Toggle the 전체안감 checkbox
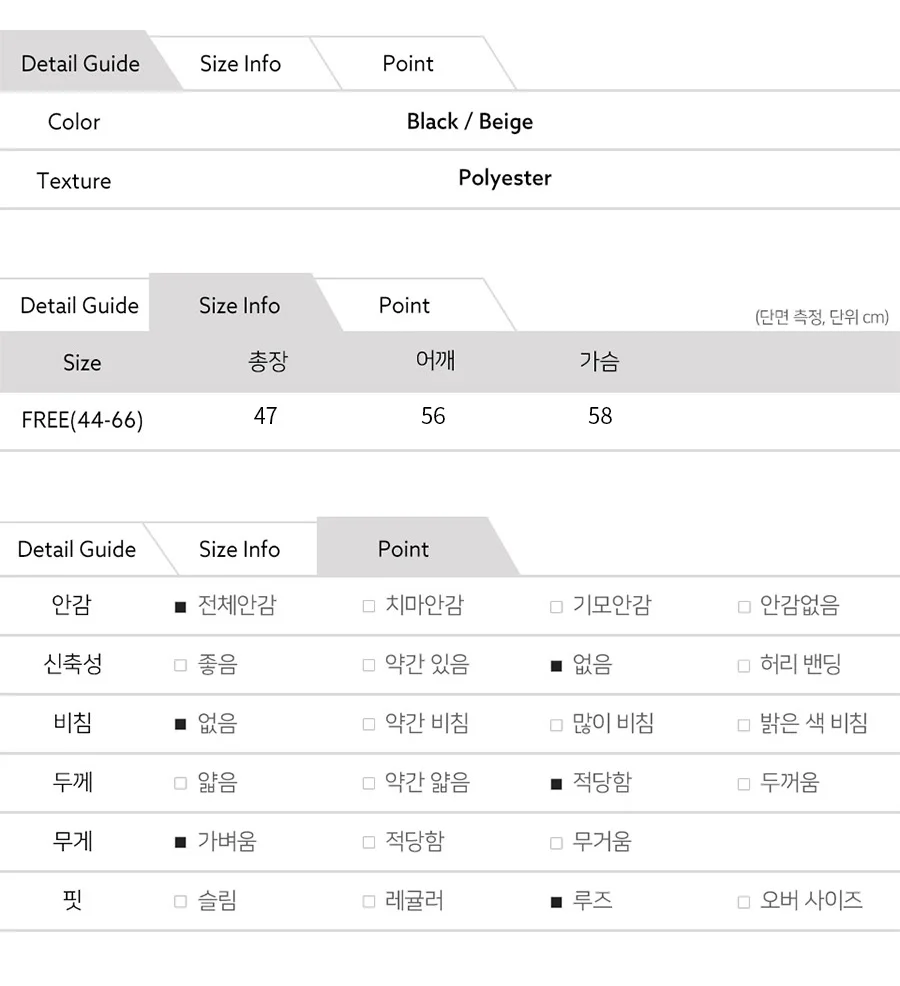The image size is (900, 986). (x=181, y=607)
